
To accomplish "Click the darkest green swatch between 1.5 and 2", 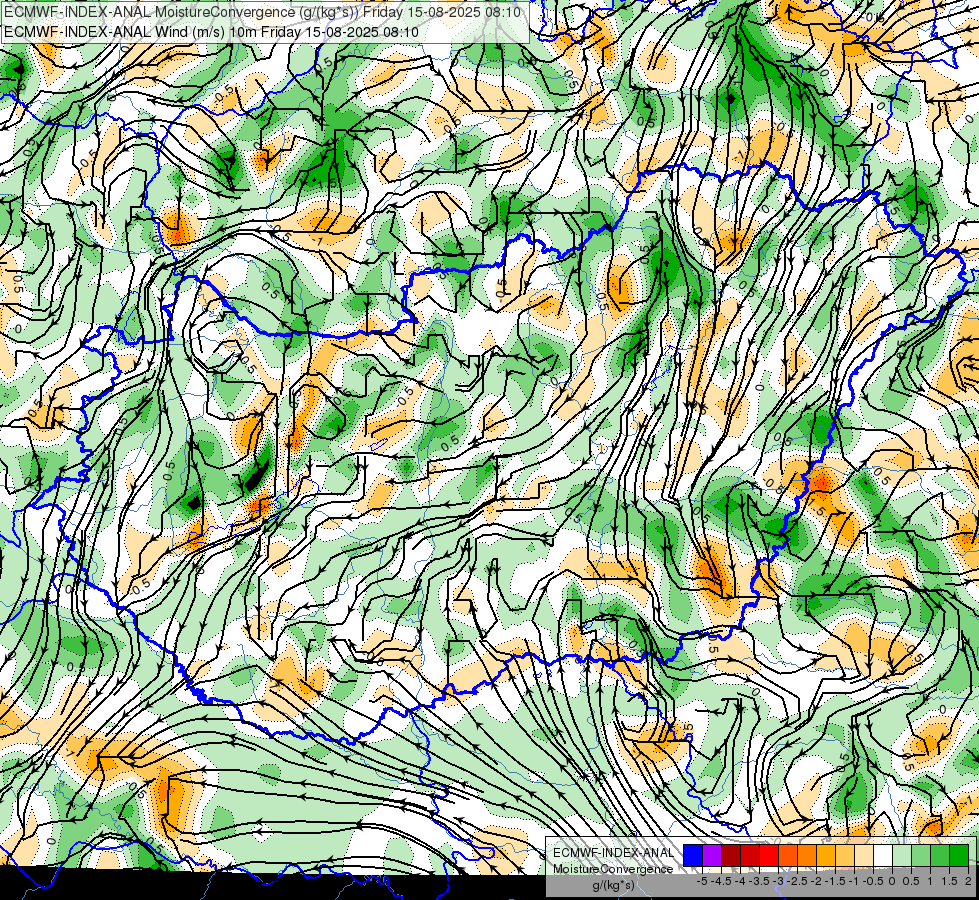I will pyautogui.click(x=959, y=855).
